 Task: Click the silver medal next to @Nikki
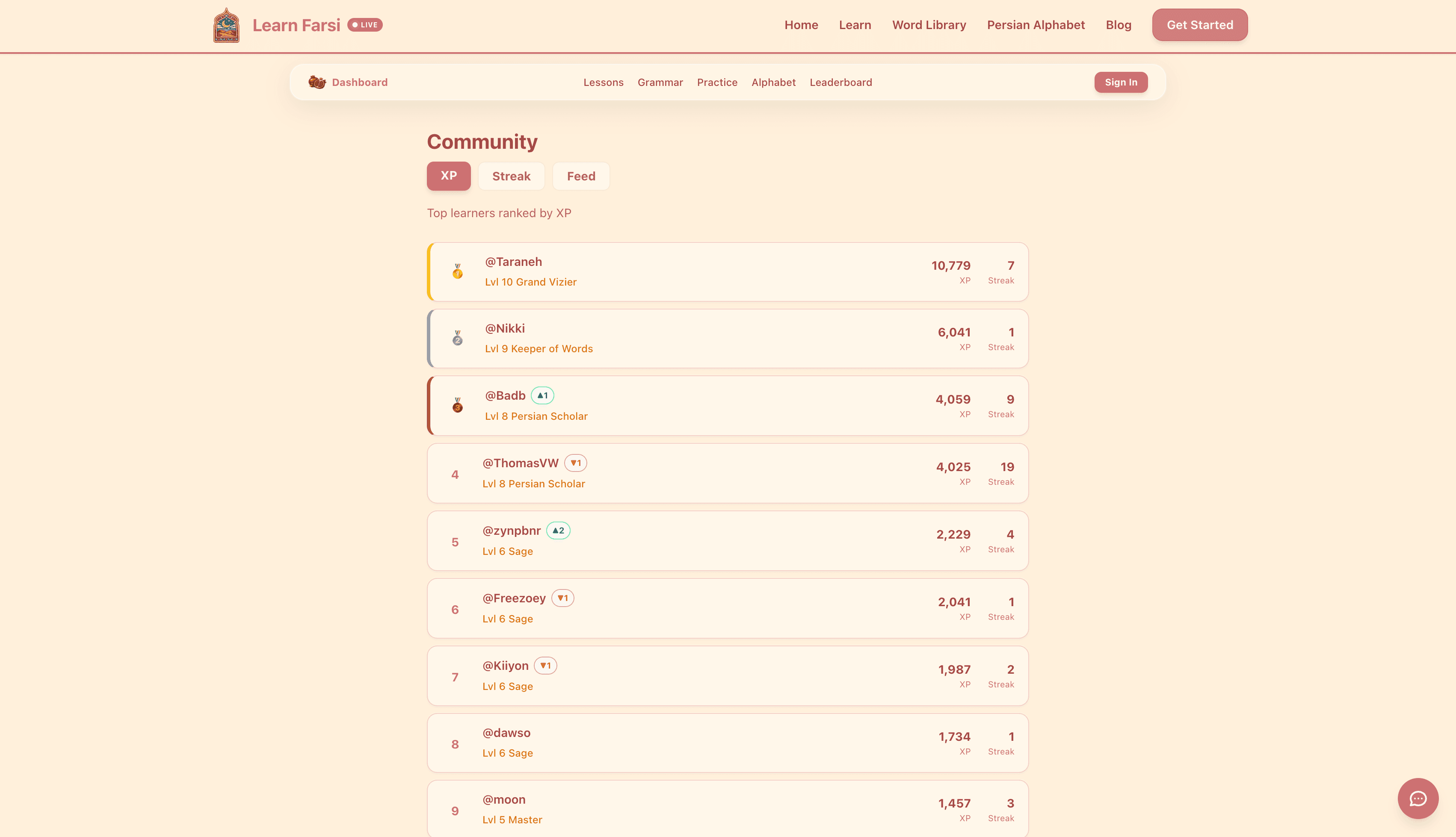click(x=457, y=338)
